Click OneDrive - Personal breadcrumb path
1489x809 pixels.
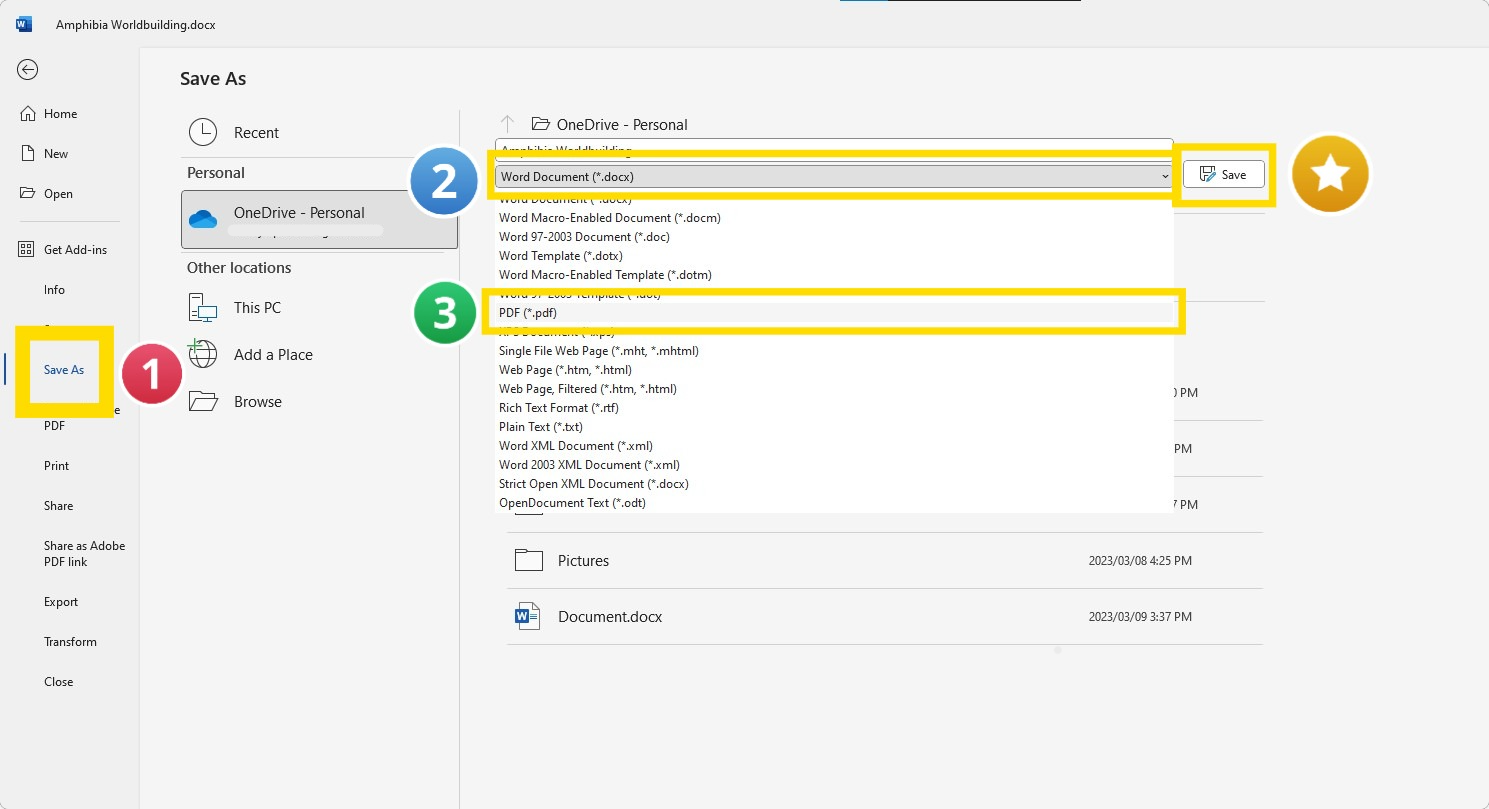click(x=622, y=125)
